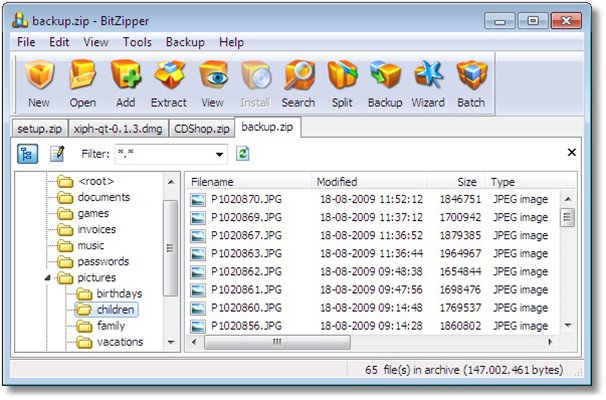Select file P1020856.JPG
Viewport: 606px width, 400px height.
246,326
